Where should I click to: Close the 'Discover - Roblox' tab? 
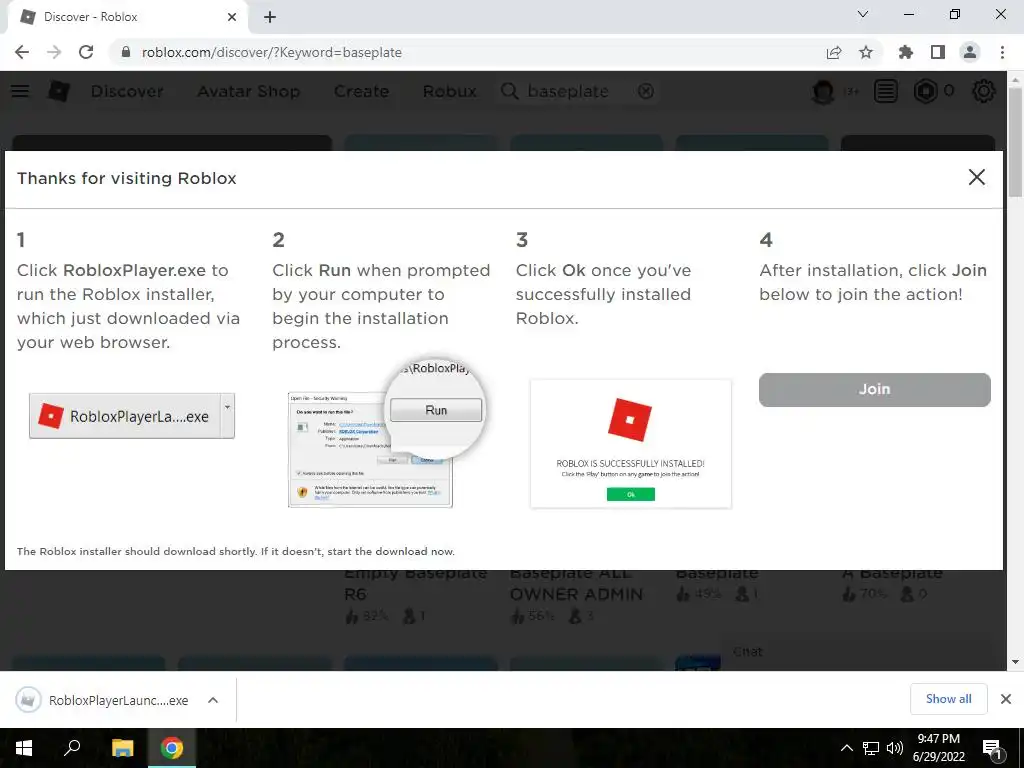click(232, 17)
